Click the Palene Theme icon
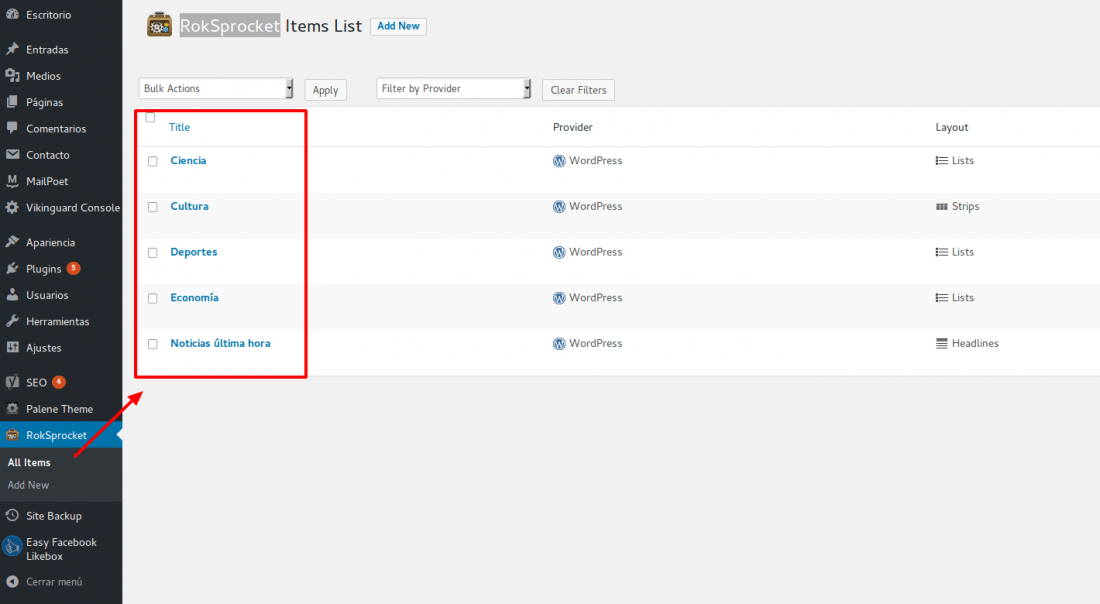 coord(12,408)
